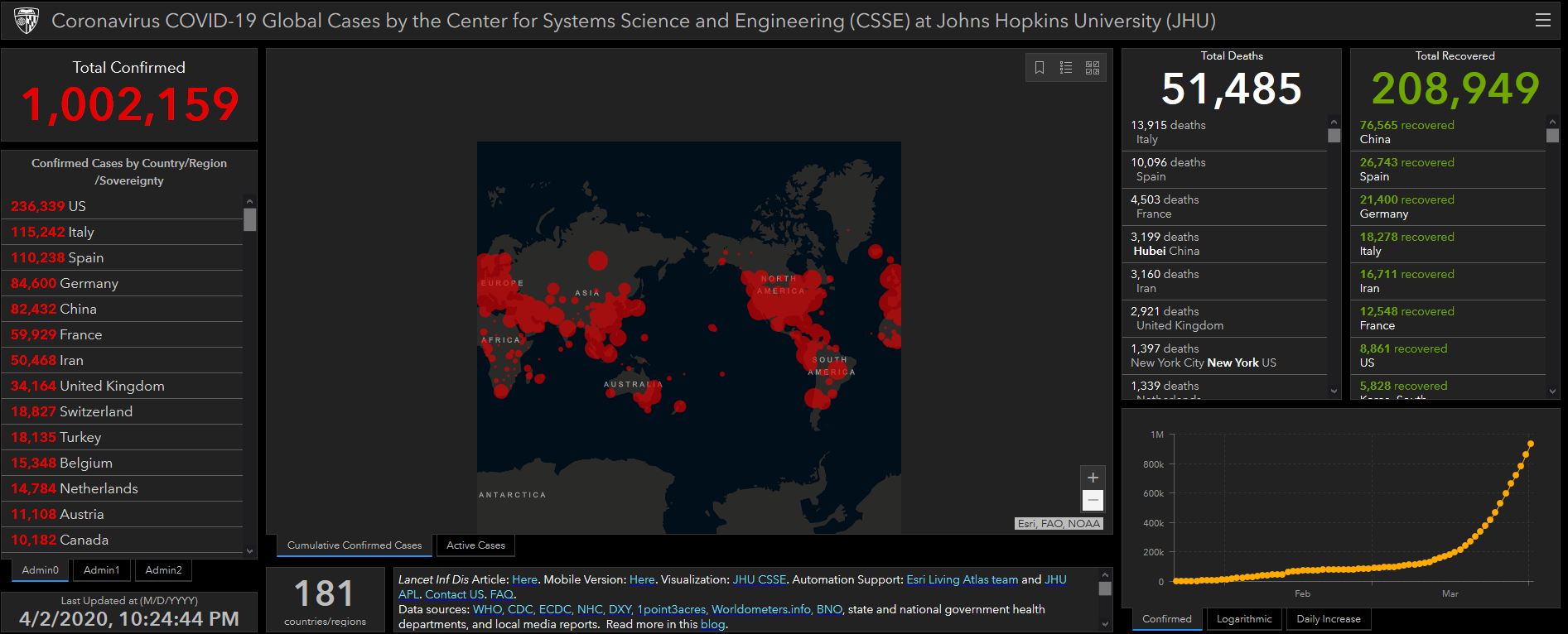Show the map legend list icon
Image resolution: width=1568 pixels, height=634 pixels.
click(x=1066, y=68)
